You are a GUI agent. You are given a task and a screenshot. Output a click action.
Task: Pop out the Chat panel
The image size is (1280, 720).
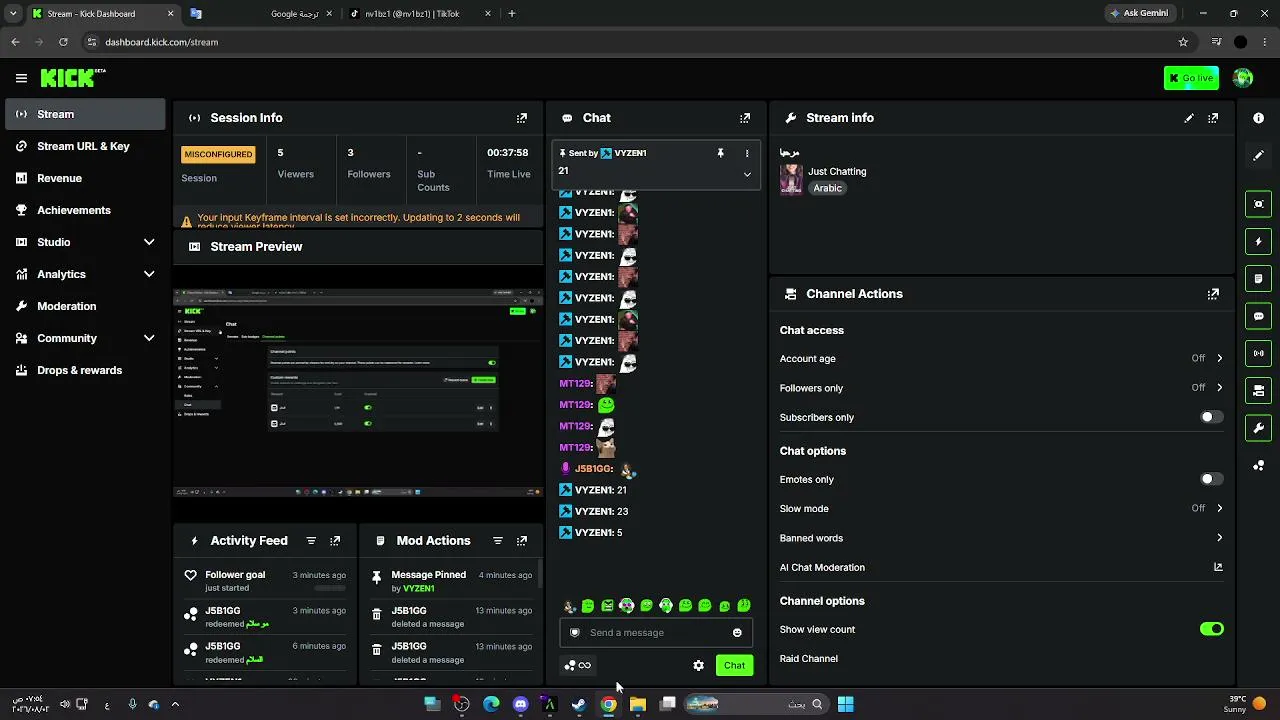click(x=745, y=118)
